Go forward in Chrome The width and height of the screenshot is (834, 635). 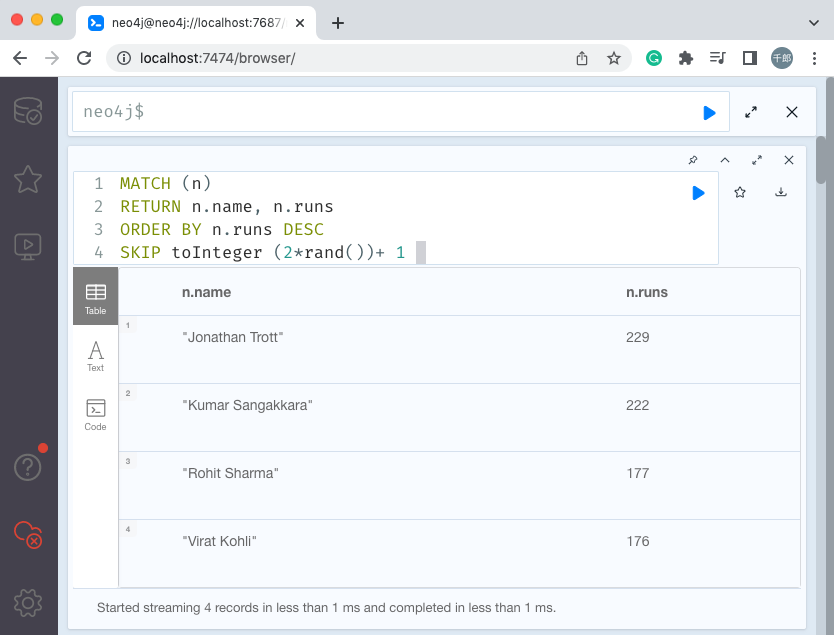click(52, 58)
